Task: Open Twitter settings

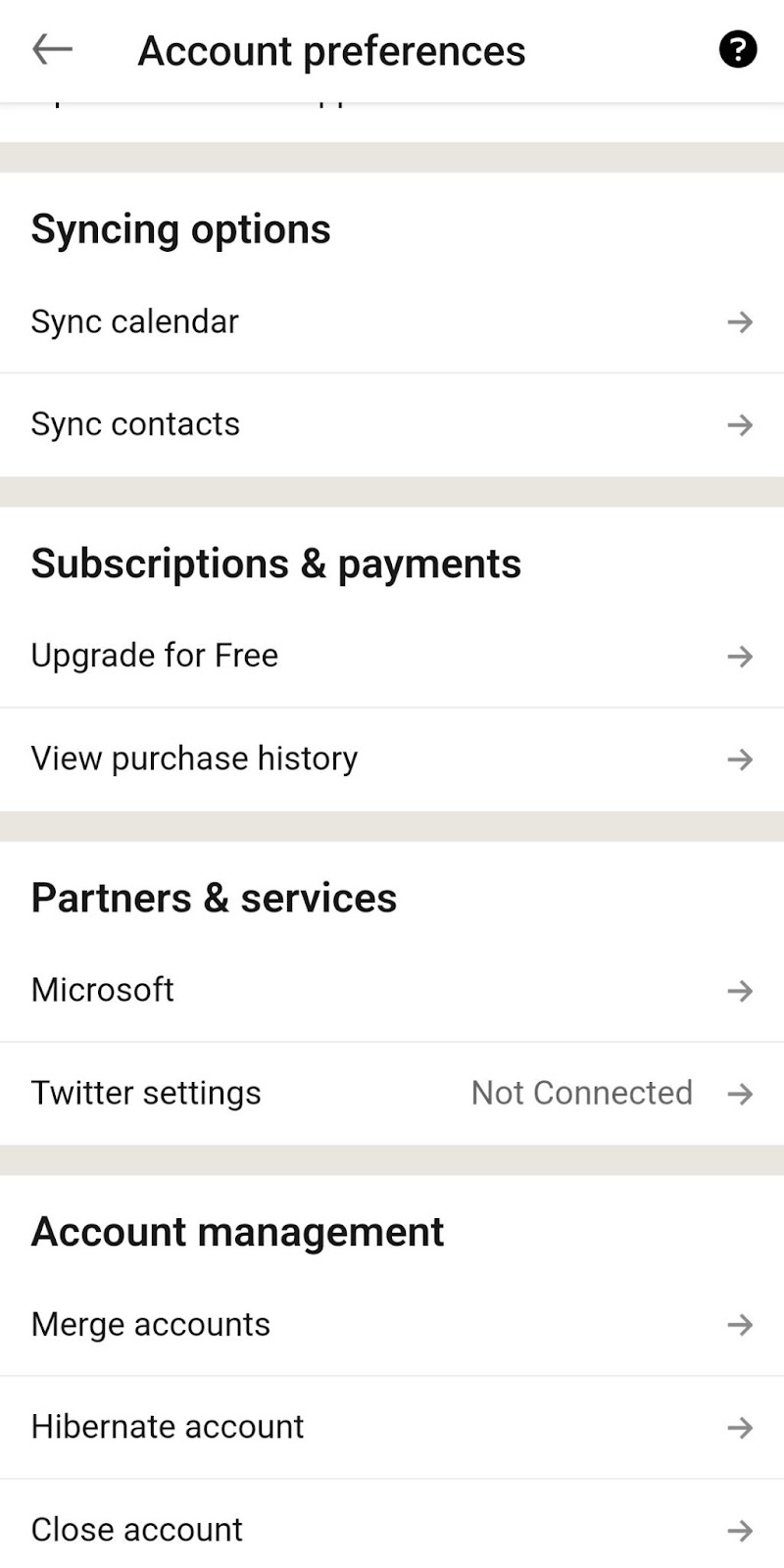Action: click(x=392, y=1093)
